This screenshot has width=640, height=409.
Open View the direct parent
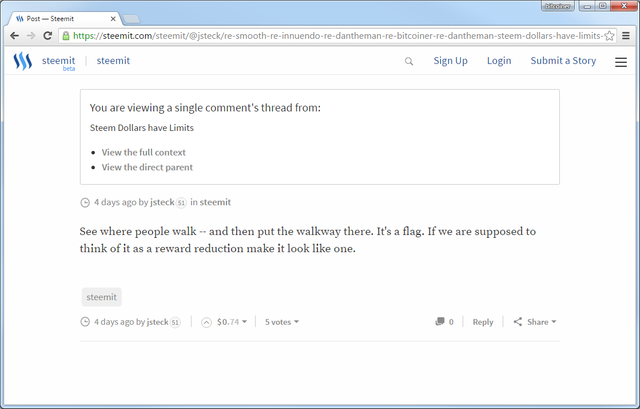147,167
